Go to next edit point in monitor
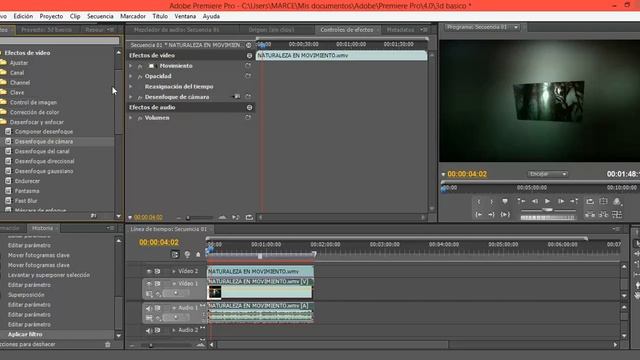Viewport: 640px width, 360px height. pos(574,201)
